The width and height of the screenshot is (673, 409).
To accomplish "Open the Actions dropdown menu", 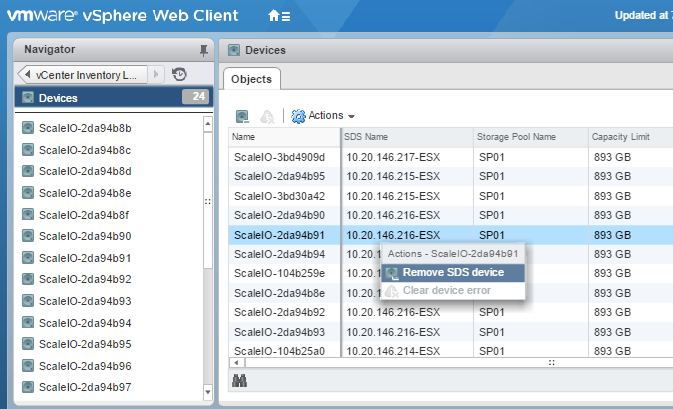I will (x=317, y=116).
